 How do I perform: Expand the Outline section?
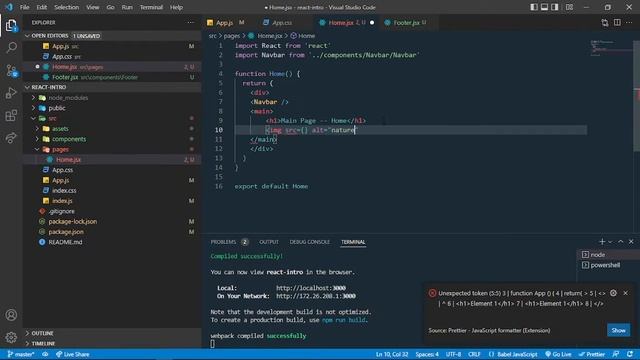pyautogui.click(x=28, y=333)
